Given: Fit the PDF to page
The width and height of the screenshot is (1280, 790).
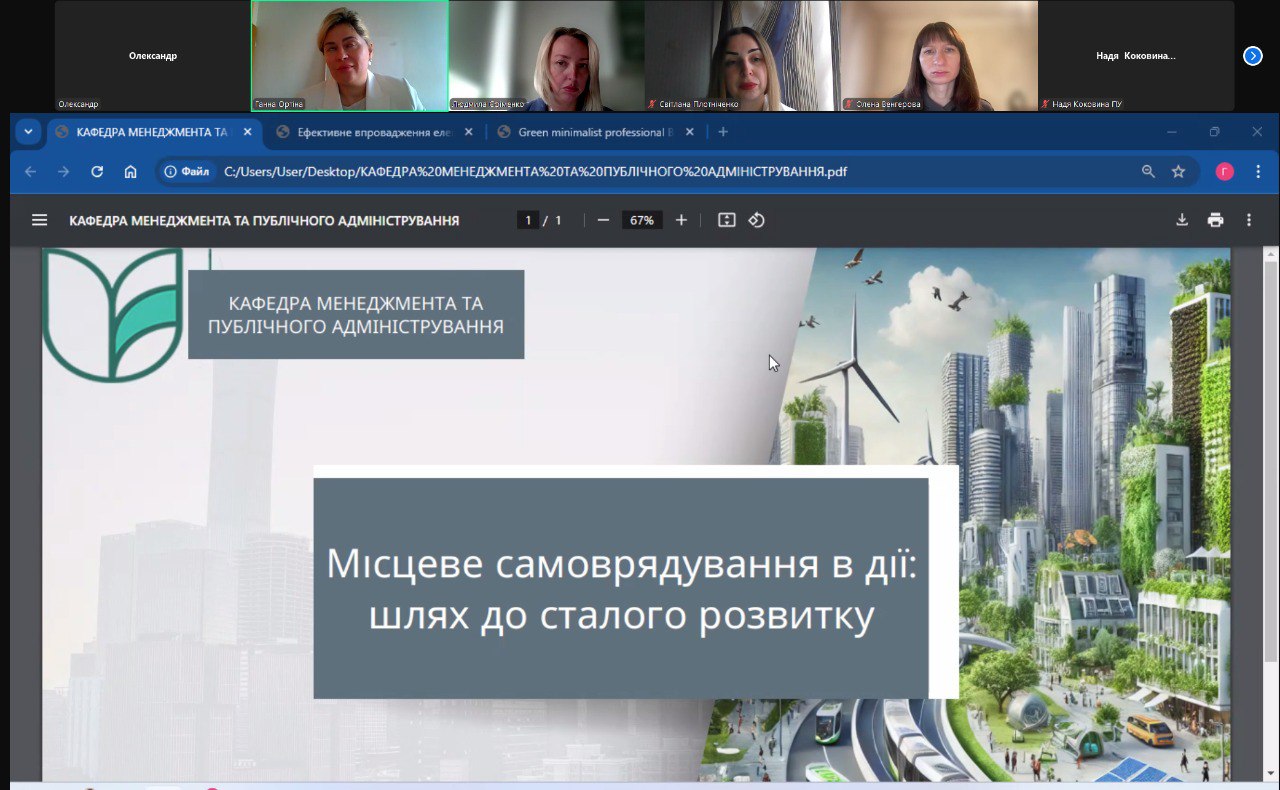Looking at the screenshot, I should pos(727,220).
